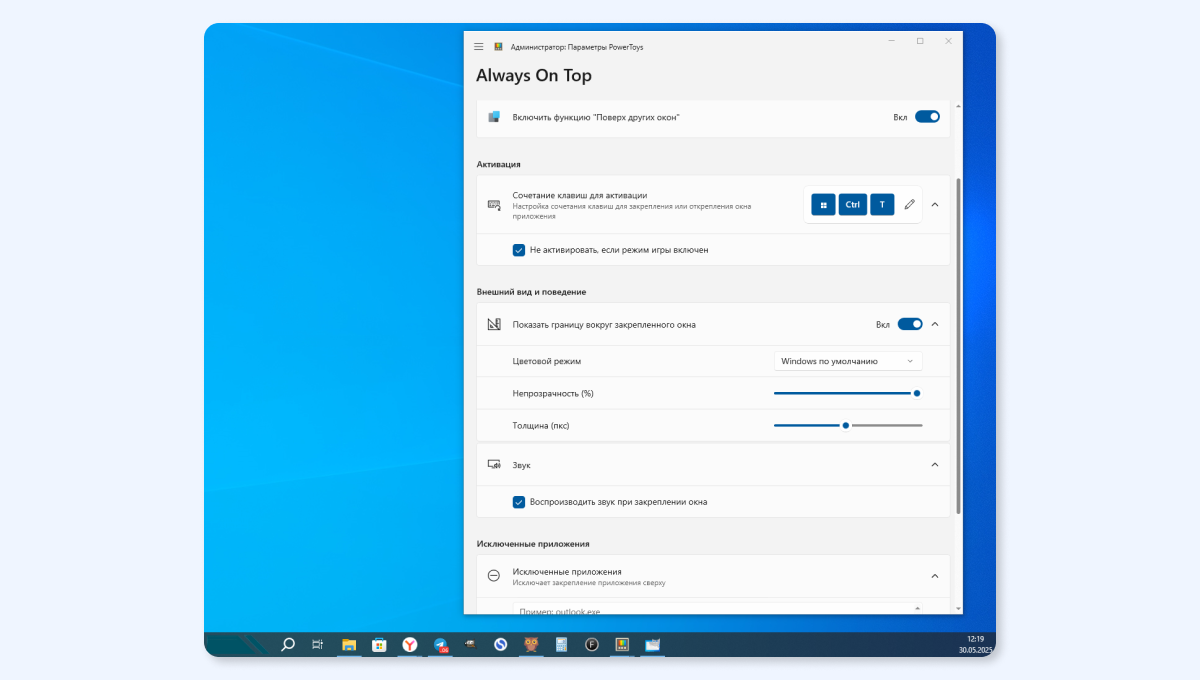
Task: Collapse the Исключенные приложения section
Action: point(935,576)
